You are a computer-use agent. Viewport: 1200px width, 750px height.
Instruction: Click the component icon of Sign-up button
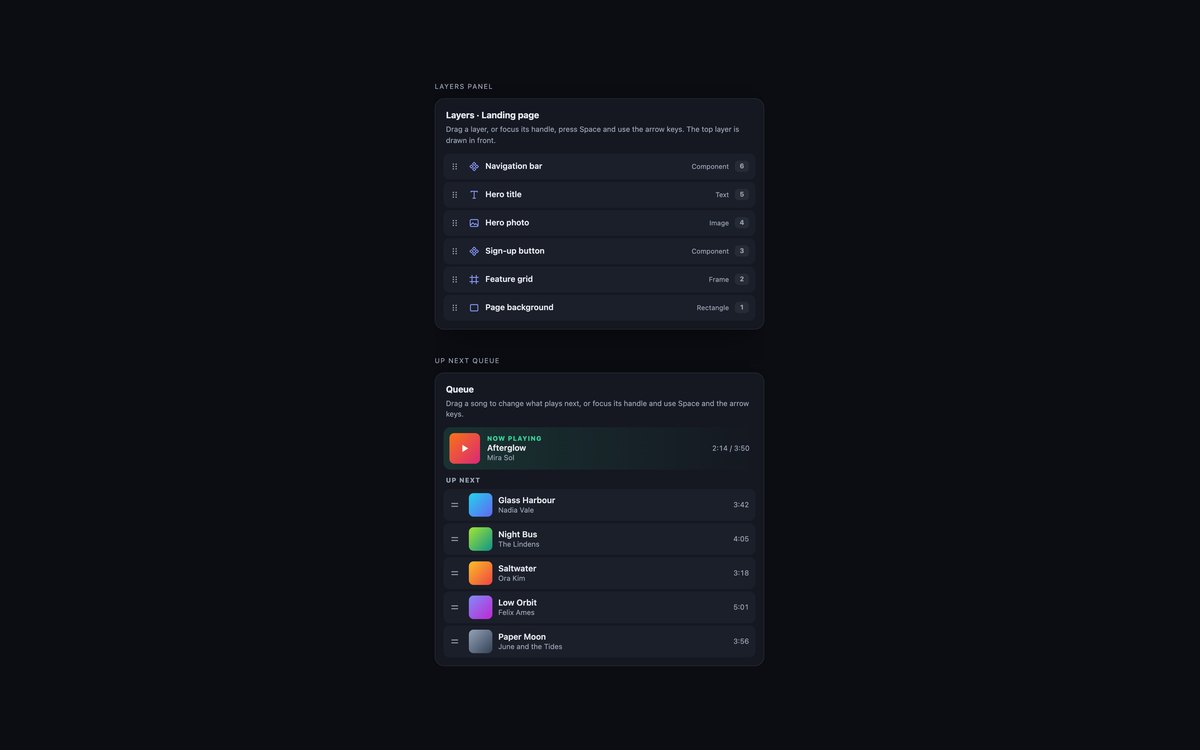(x=474, y=251)
